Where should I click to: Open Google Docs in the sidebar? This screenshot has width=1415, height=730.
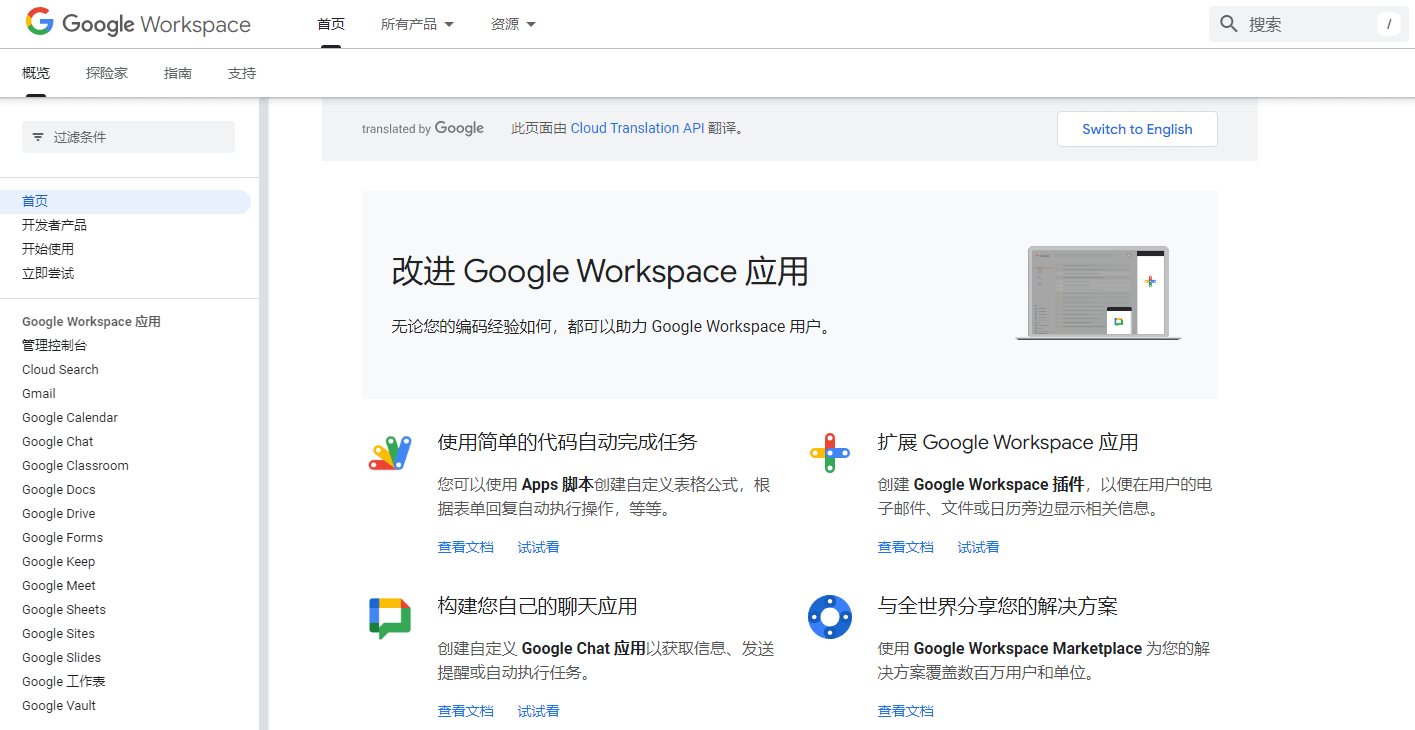coord(59,489)
